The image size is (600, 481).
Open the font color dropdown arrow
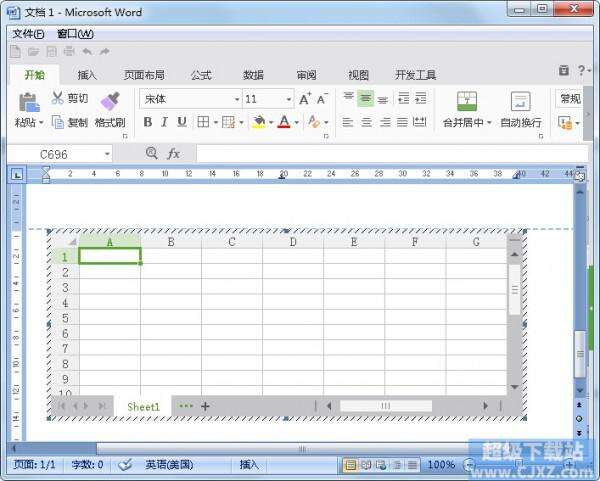click(297, 122)
